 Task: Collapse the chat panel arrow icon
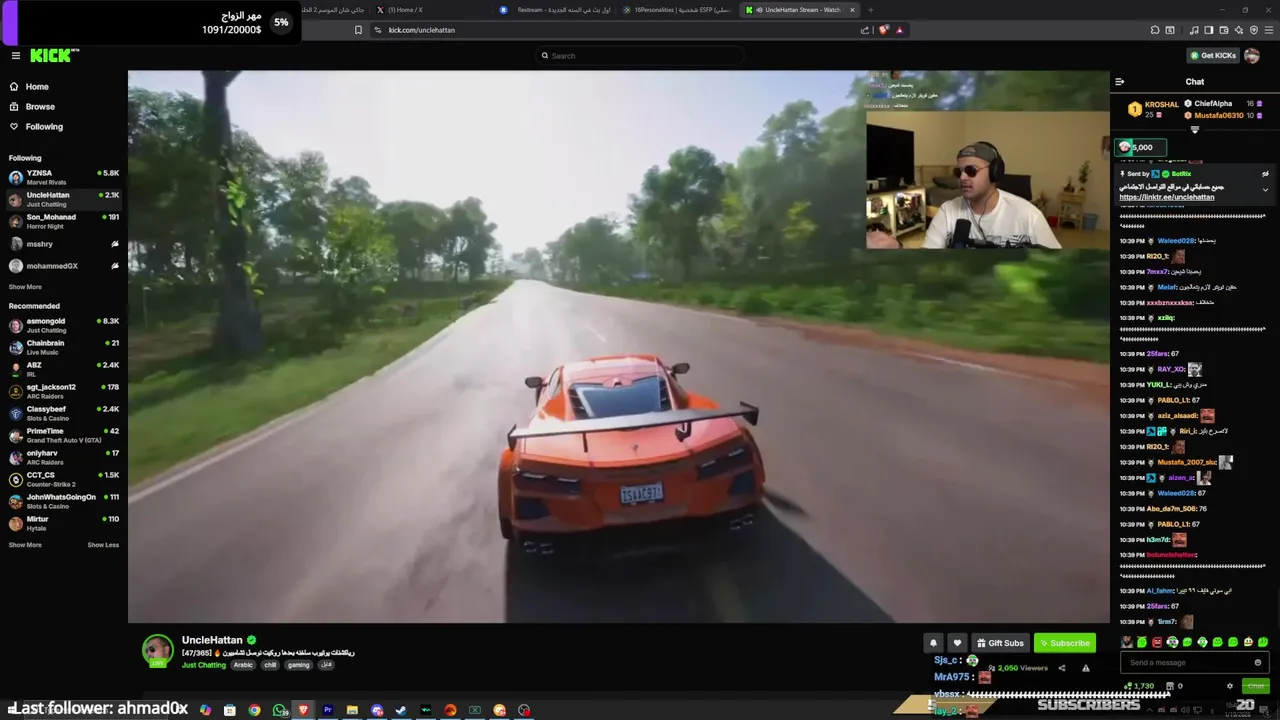coord(1120,82)
